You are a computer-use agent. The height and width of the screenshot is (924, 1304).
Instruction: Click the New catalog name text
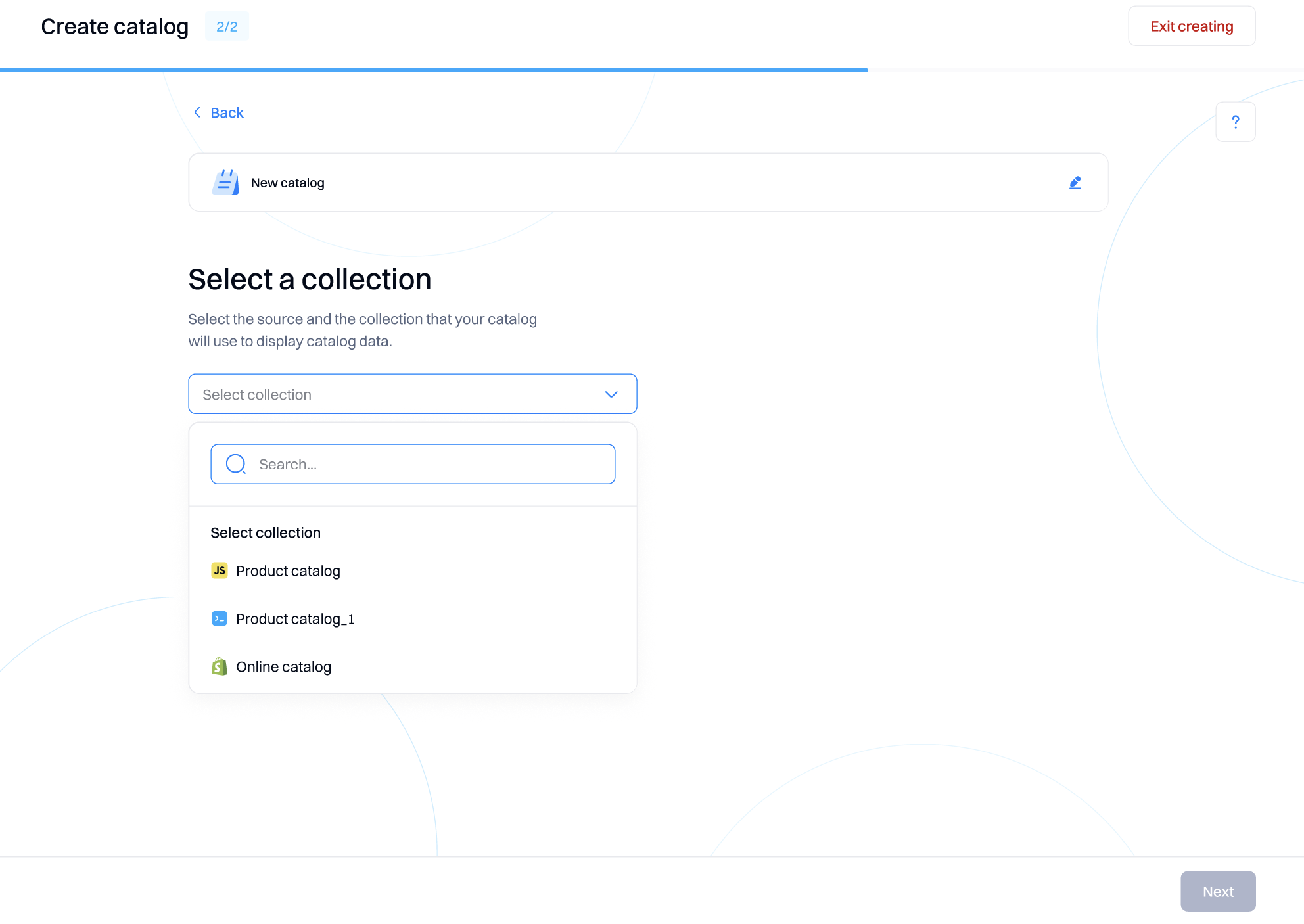pos(288,183)
